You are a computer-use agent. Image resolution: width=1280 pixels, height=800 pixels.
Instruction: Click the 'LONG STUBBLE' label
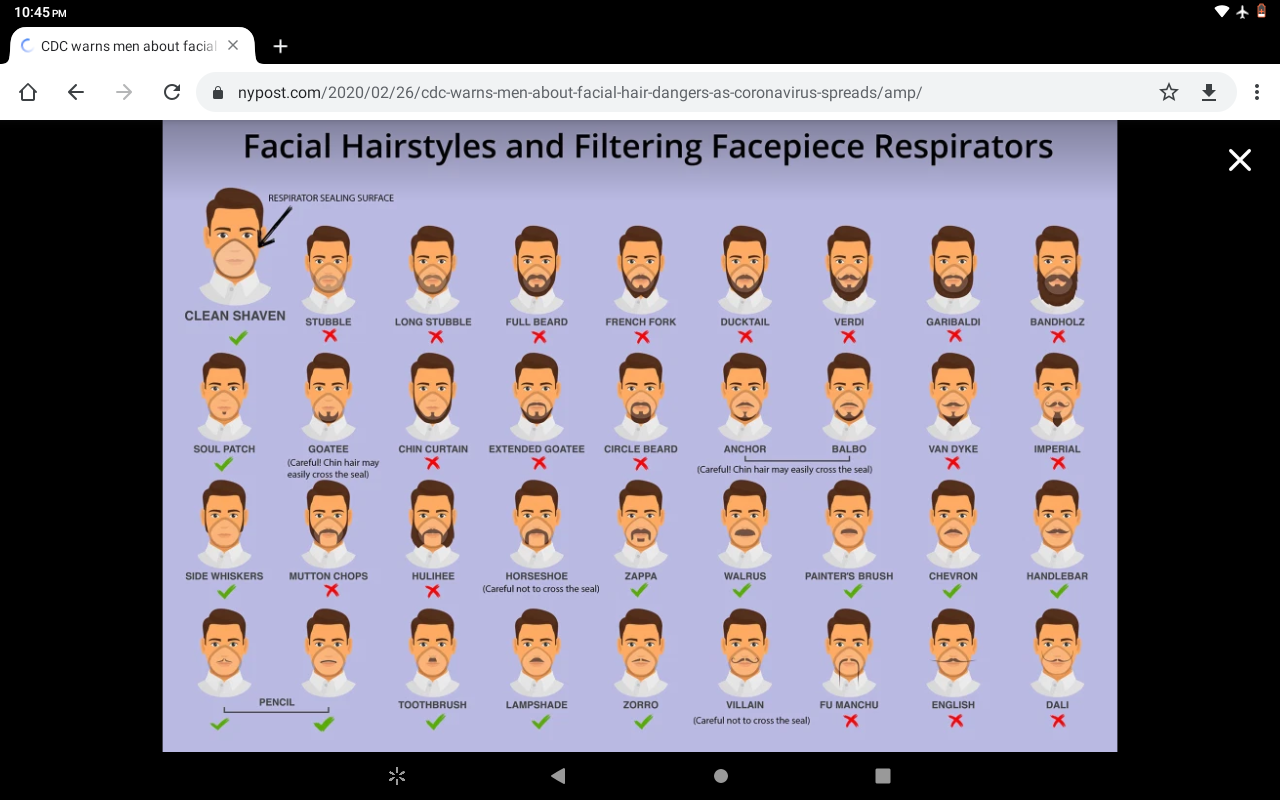tap(433, 322)
